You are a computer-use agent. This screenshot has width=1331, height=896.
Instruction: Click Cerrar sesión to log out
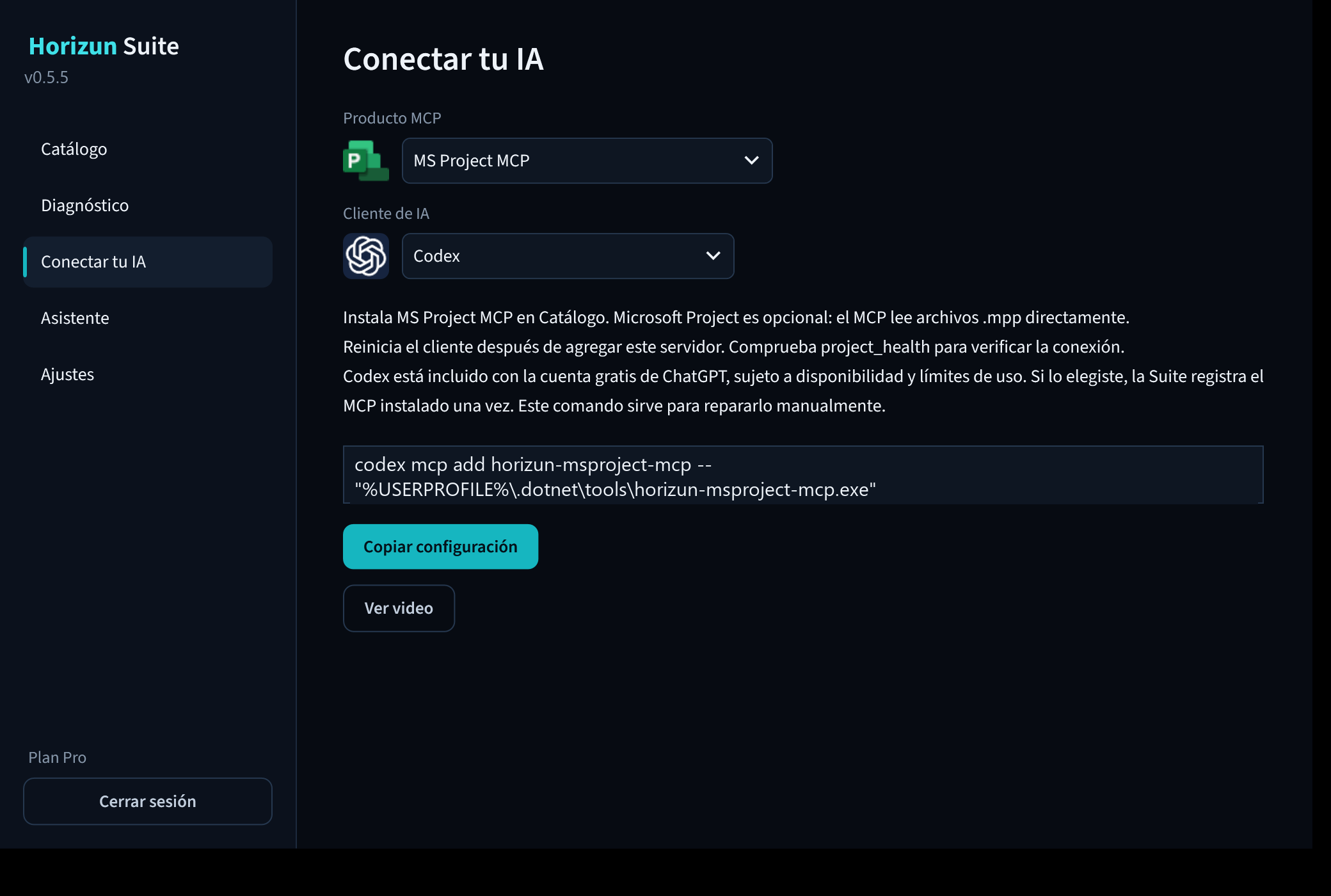[x=148, y=801]
